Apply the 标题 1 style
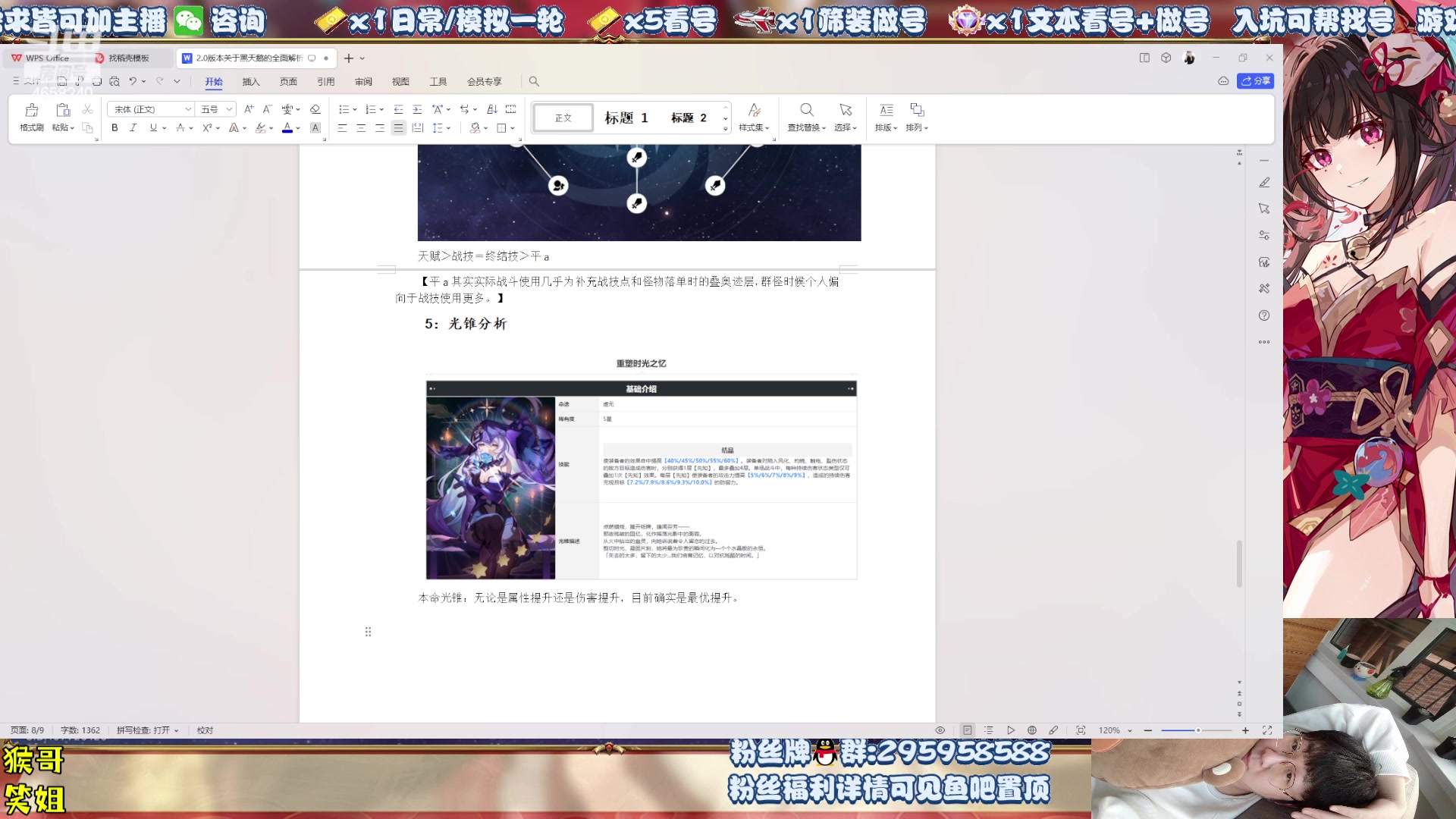This screenshot has height=819, width=1456. tap(627, 118)
